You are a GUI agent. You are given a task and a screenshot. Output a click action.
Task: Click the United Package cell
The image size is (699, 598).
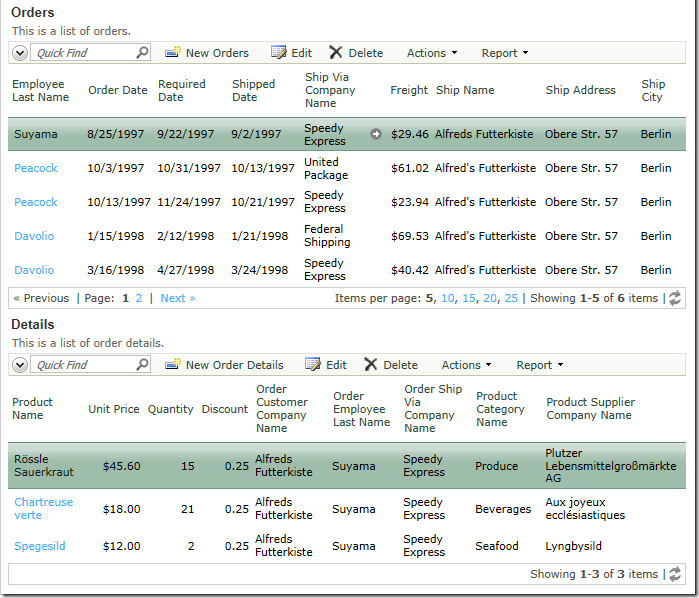pos(326,168)
